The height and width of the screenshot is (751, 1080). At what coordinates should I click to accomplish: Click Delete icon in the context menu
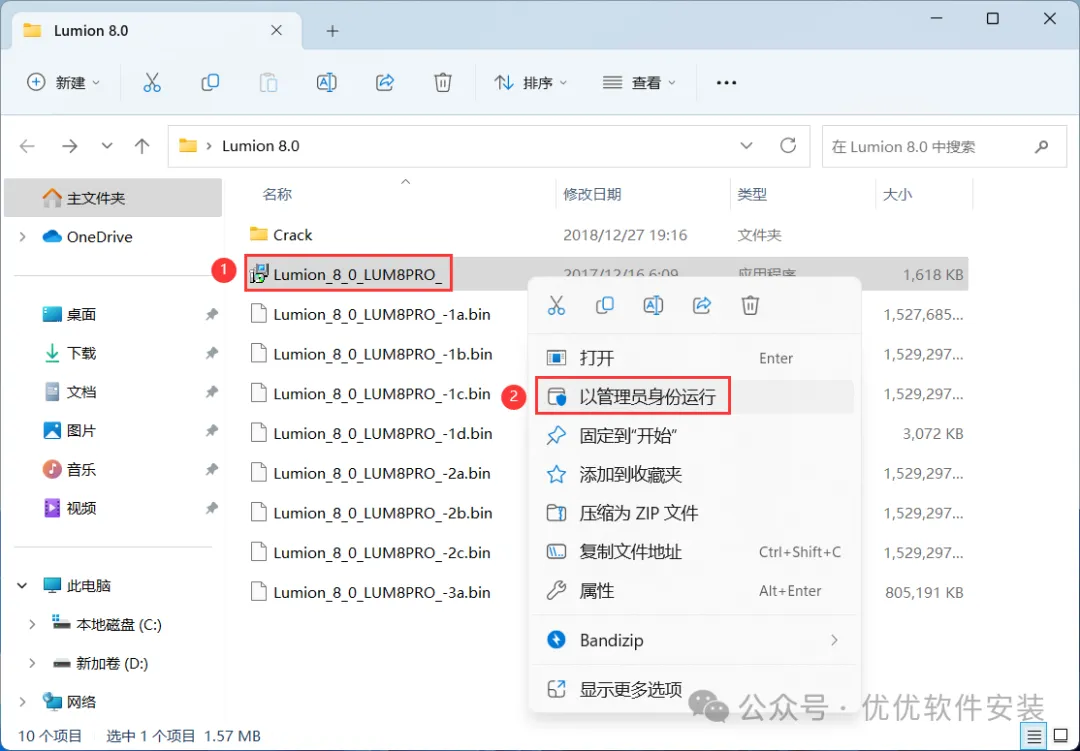tap(750, 305)
